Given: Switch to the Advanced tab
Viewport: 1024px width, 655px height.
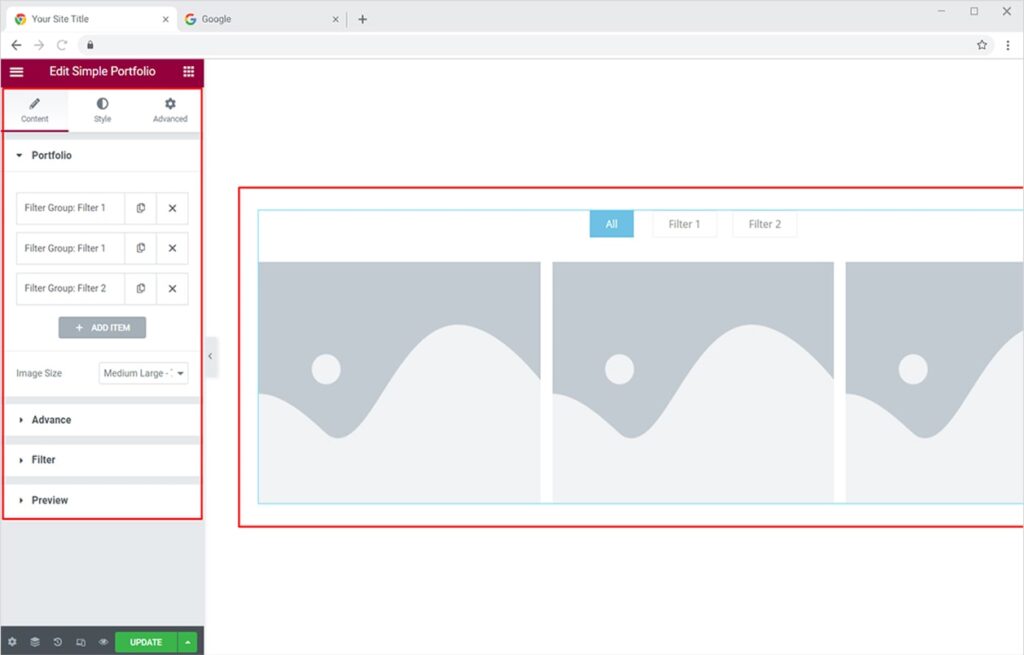Looking at the screenshot, I should (170, 110).
